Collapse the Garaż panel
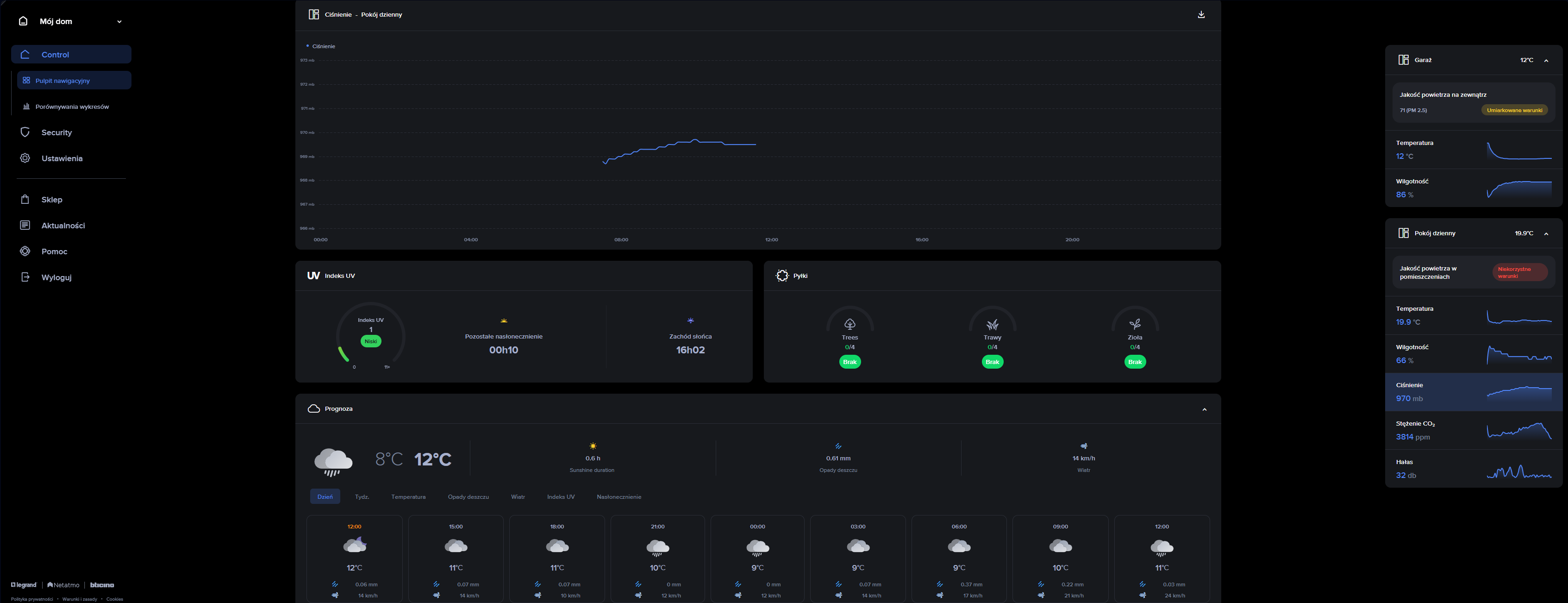1568x603 pixels. pyautogui.click(x=1546, y=60)
